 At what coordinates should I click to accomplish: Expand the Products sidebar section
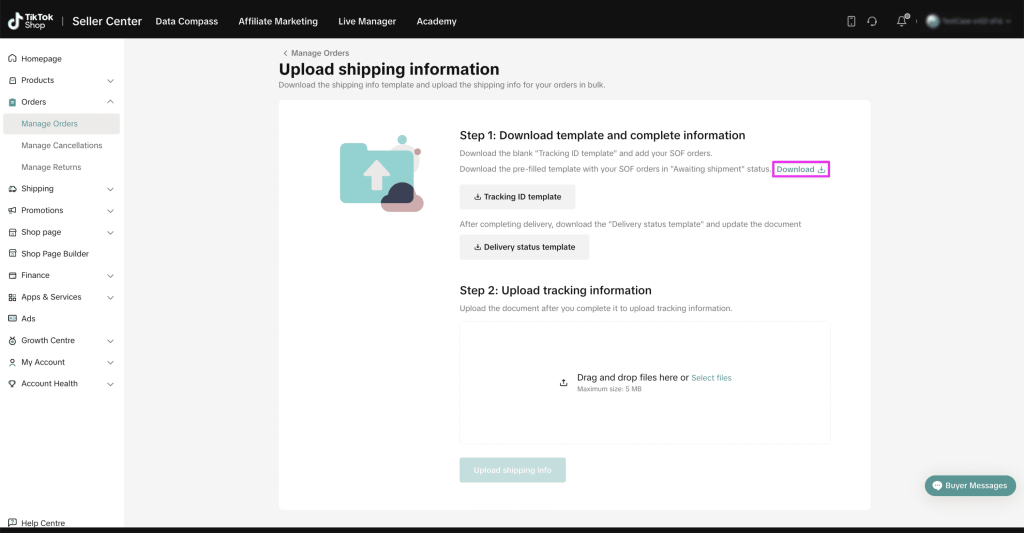(x=110, y=81)
